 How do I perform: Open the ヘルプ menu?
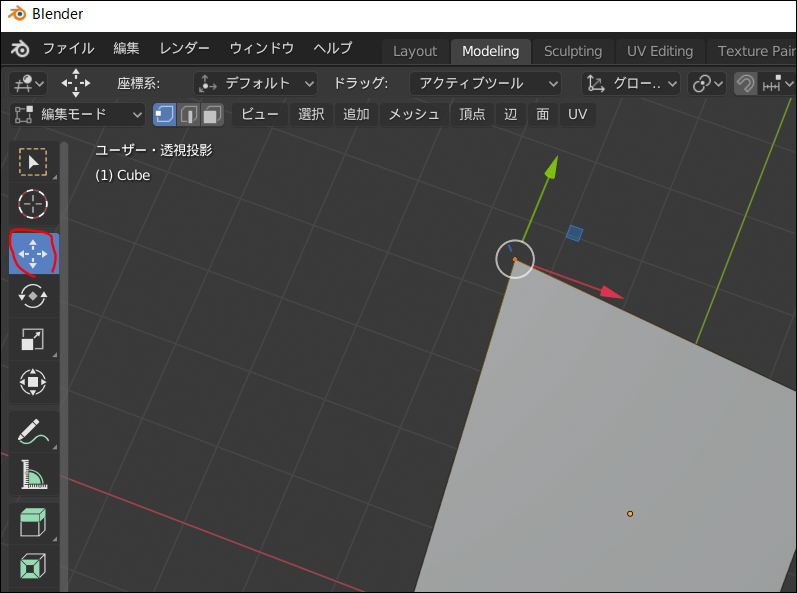click(333, 48)
